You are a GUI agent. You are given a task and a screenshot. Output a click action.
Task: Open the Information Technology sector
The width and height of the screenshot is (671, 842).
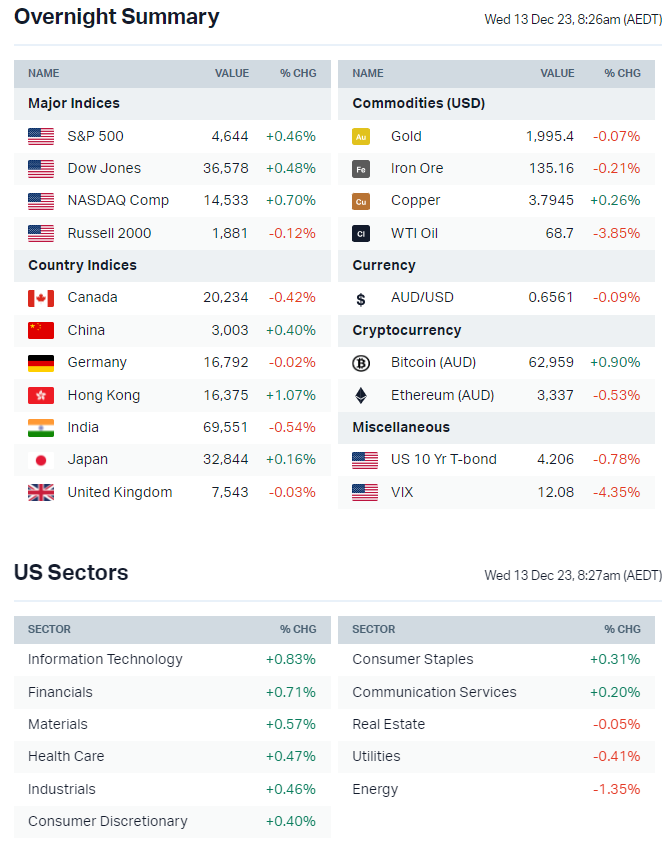tap(105, 659)
